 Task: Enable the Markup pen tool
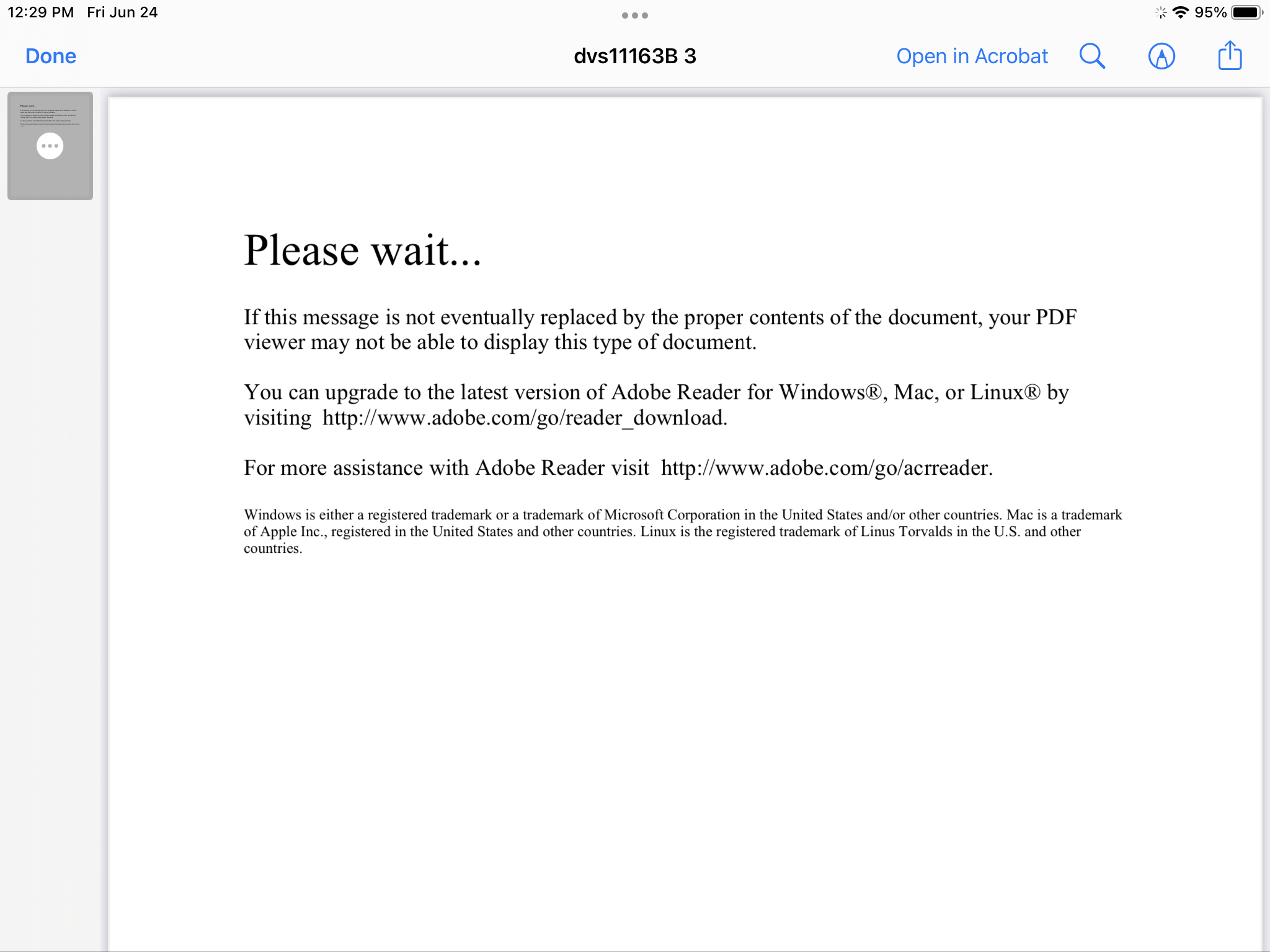(x=1161, y=56)
